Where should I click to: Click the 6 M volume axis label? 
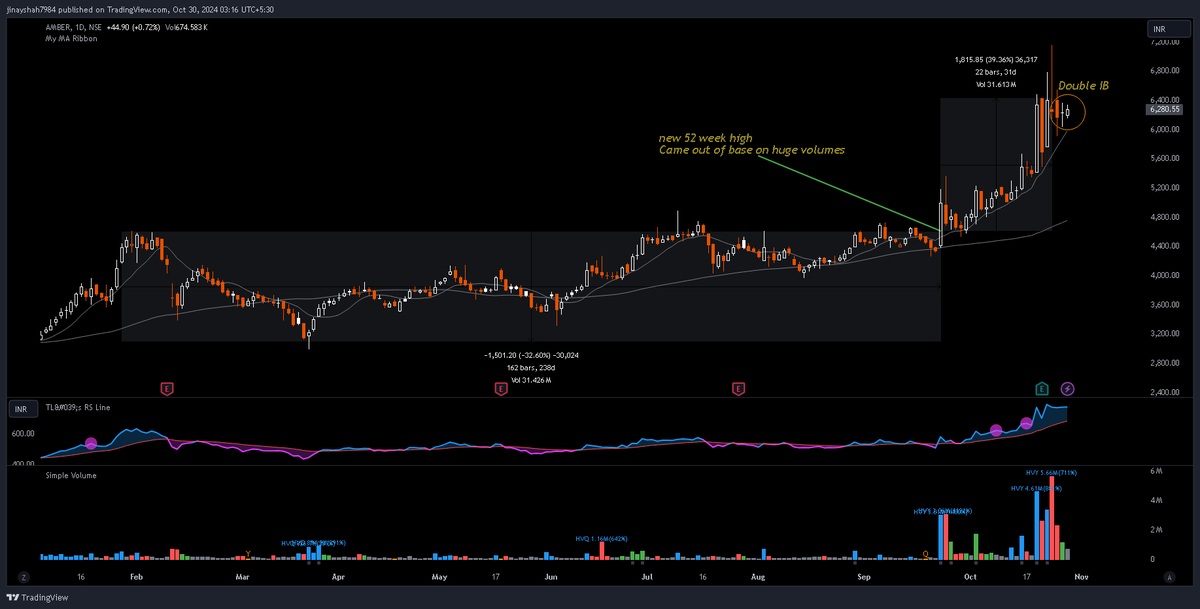(x=1156, y=470)
